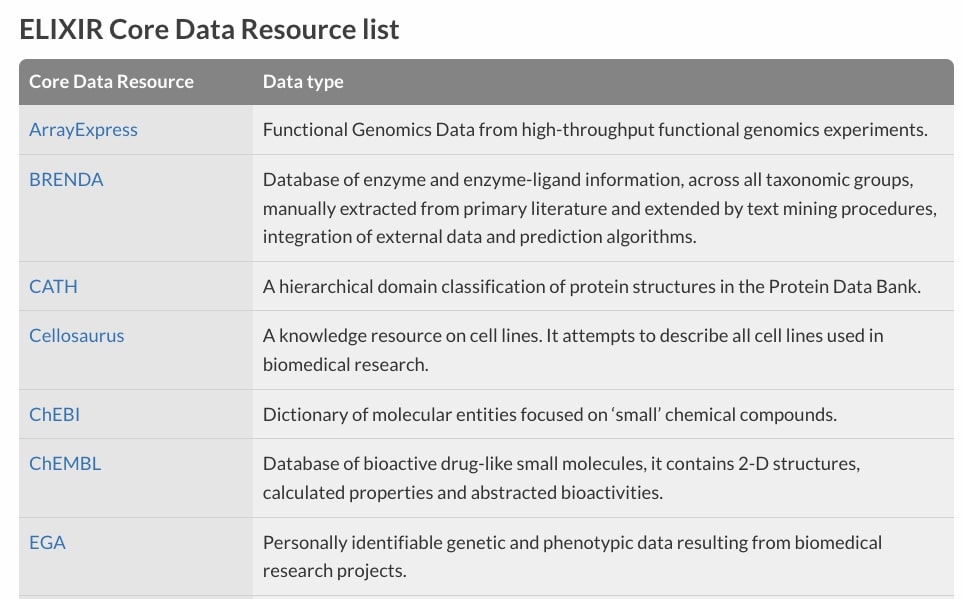Click the 'integration of external data' line
The width and height of the screenshot is (965, 599).
tap(479, 238)
